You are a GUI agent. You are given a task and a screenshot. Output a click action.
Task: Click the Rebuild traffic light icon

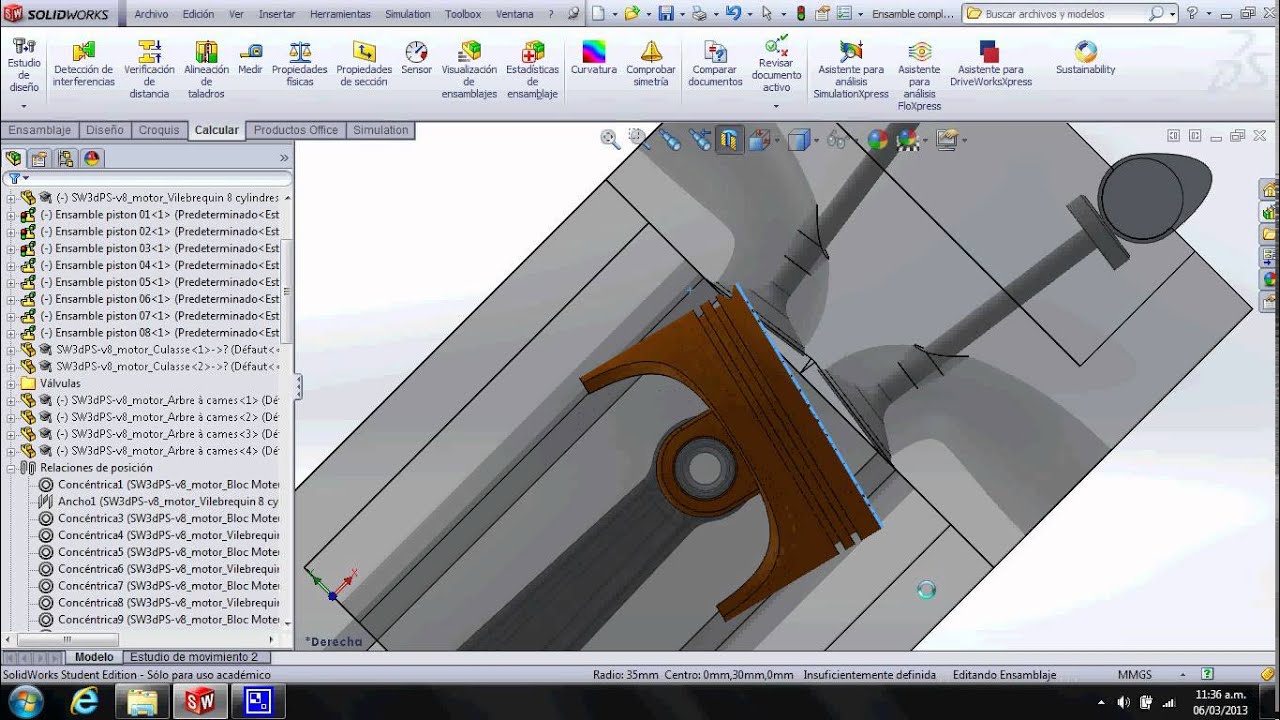pyautogui.click(x=800, y=13)
